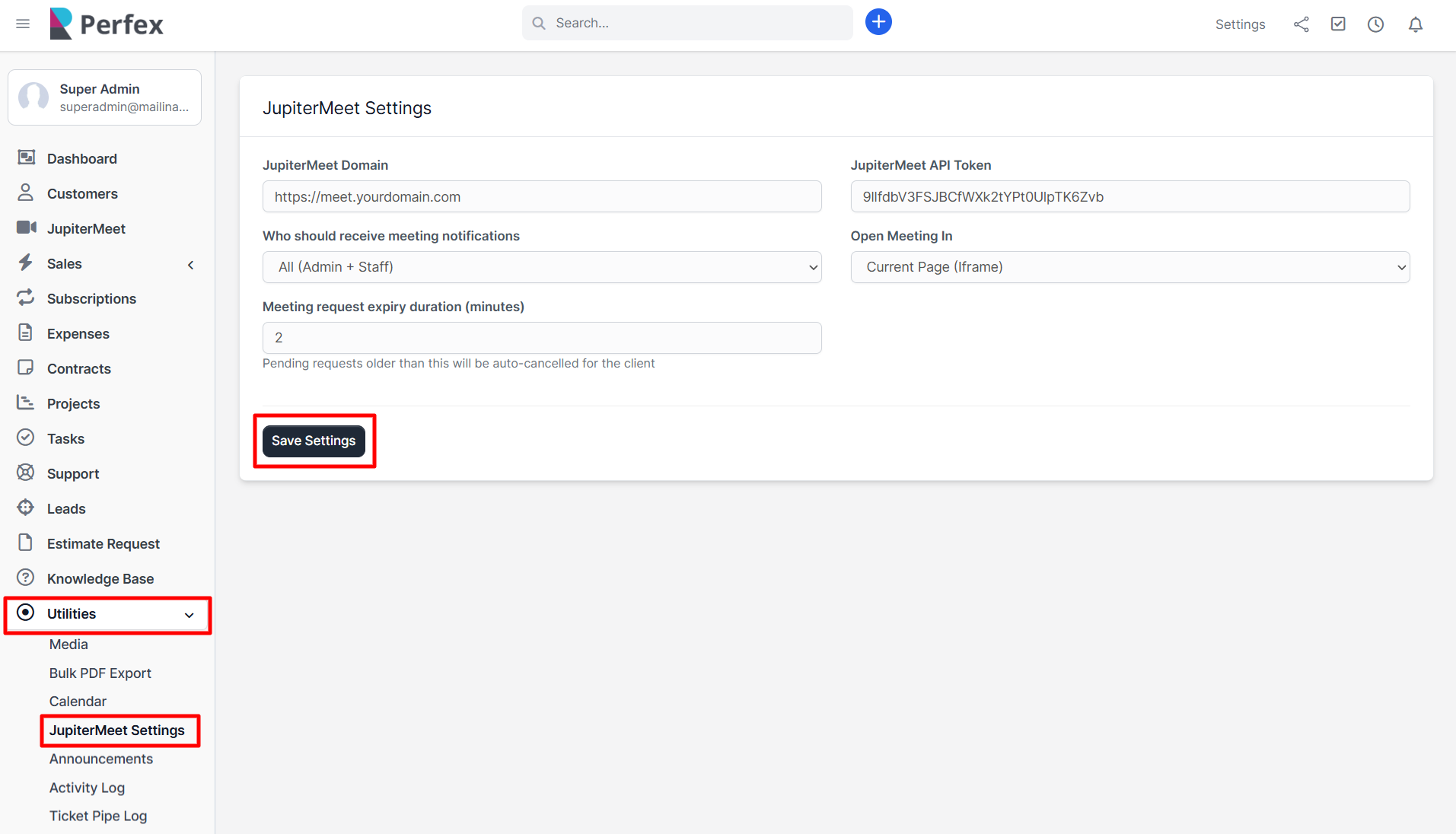Click the Dashboard sidebar icon
Viewport: 1456px width, 834px height.
26,158
